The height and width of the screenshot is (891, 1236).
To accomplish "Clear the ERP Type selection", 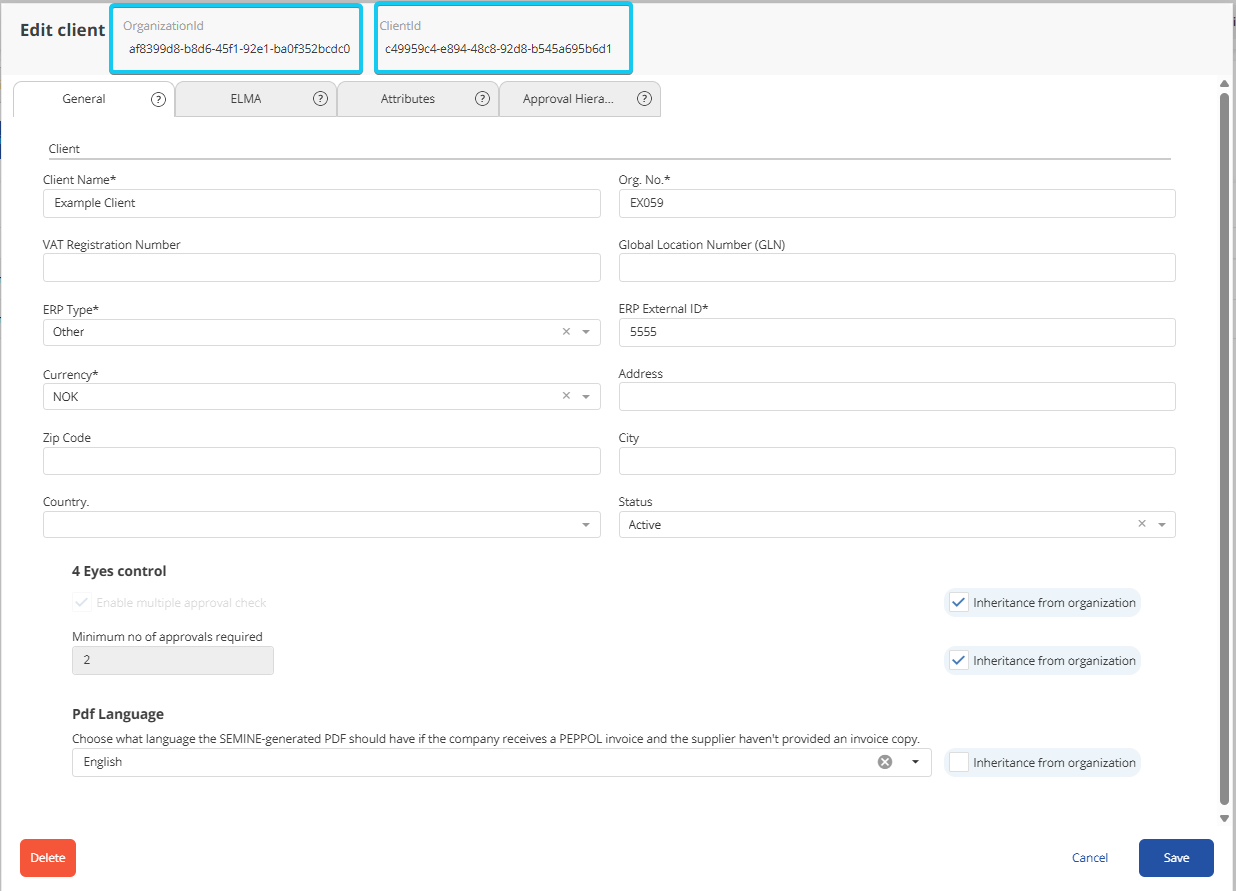I will [566, 332].
